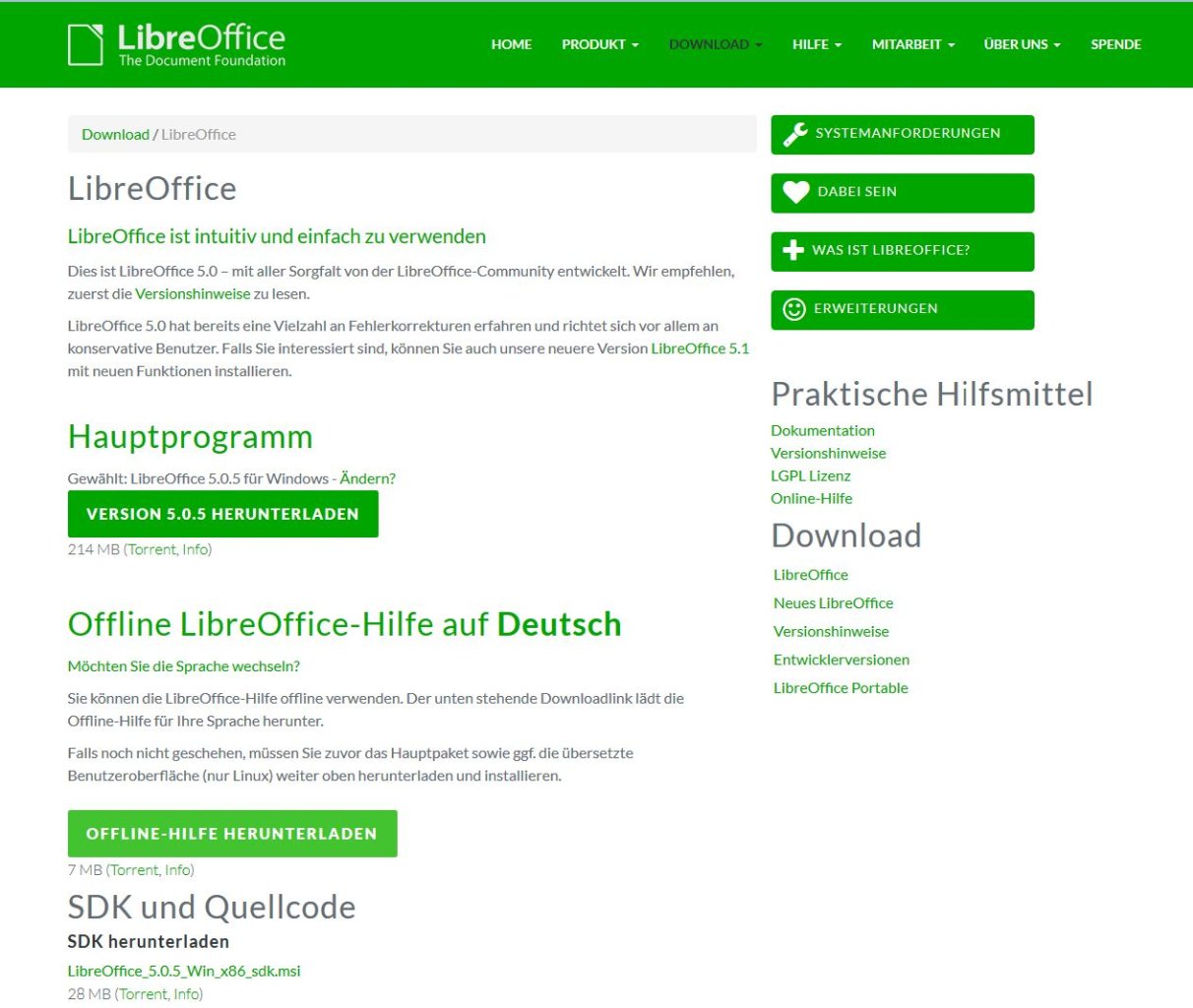Click the SDK und Quellcode heading
Image resolution: width=1193 pixels, height=1008 pixels.
pyautogui.click(x=212, y=907)
